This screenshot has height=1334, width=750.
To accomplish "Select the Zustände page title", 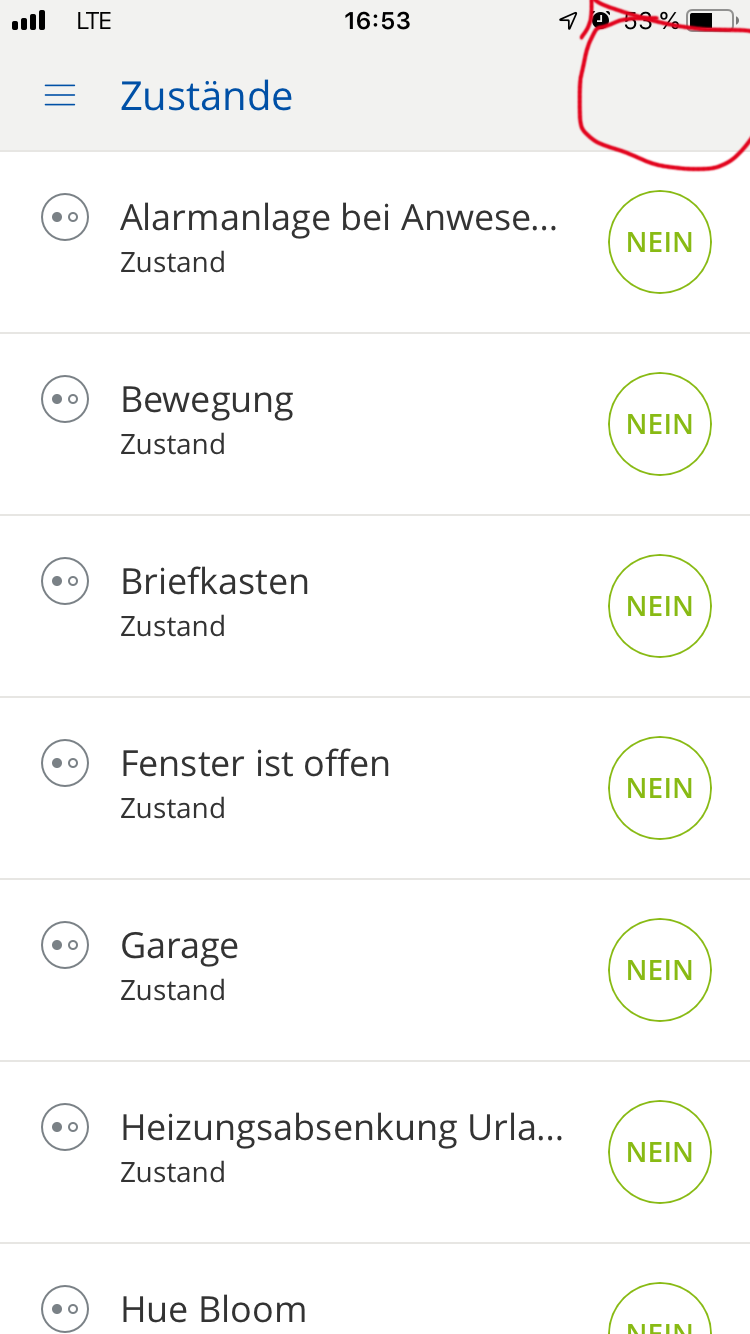I will [x=206, y=96].
